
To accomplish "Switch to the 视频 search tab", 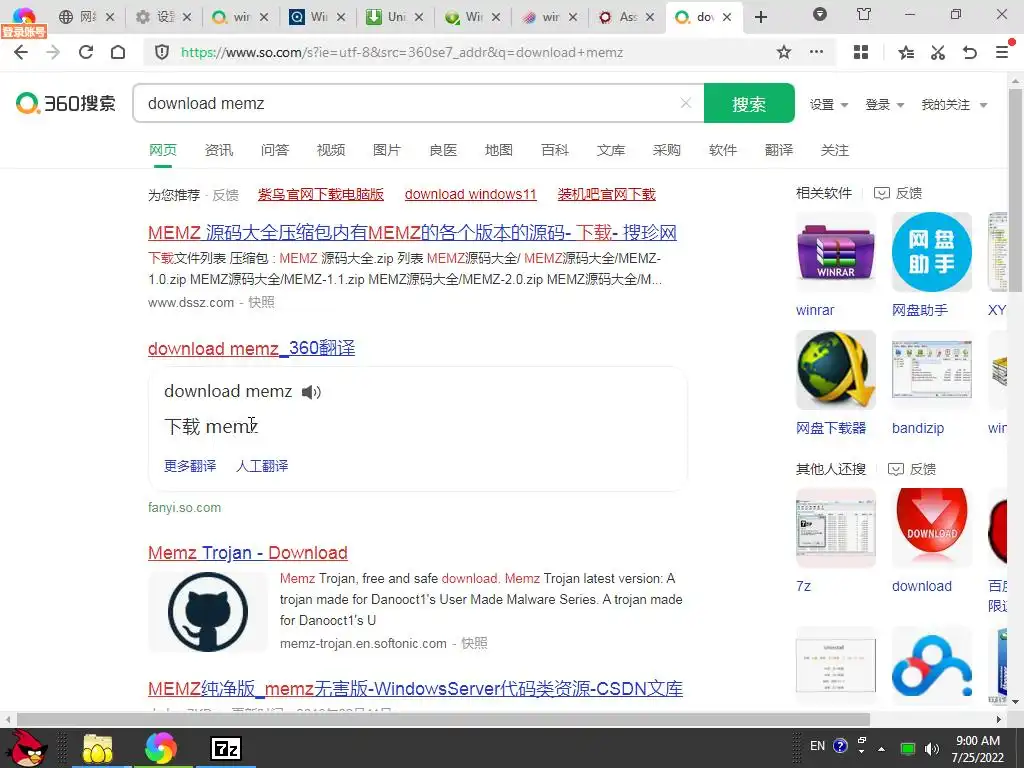I will [x=331, y=150].
